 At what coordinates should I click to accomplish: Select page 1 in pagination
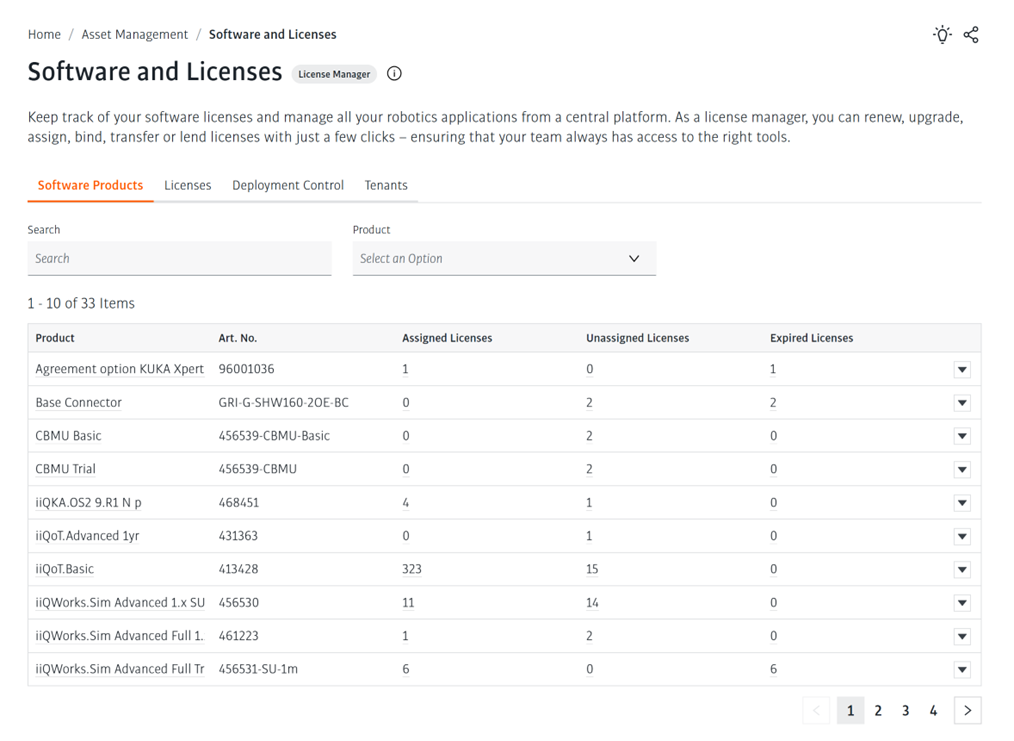pos(850,711)
